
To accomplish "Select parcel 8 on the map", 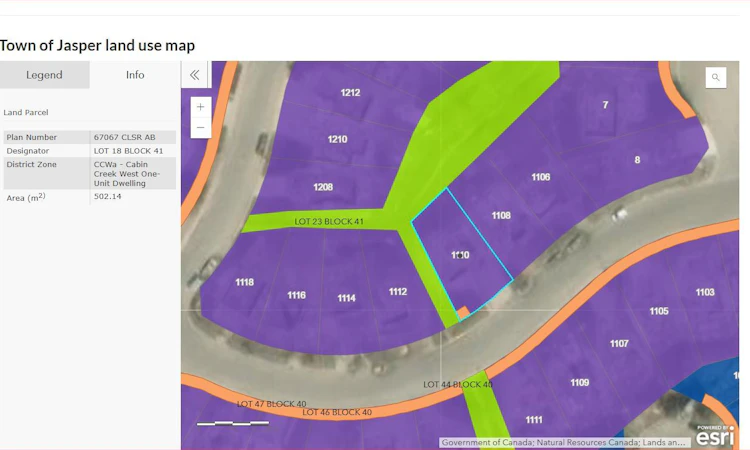I will click(x=637, y=160).
